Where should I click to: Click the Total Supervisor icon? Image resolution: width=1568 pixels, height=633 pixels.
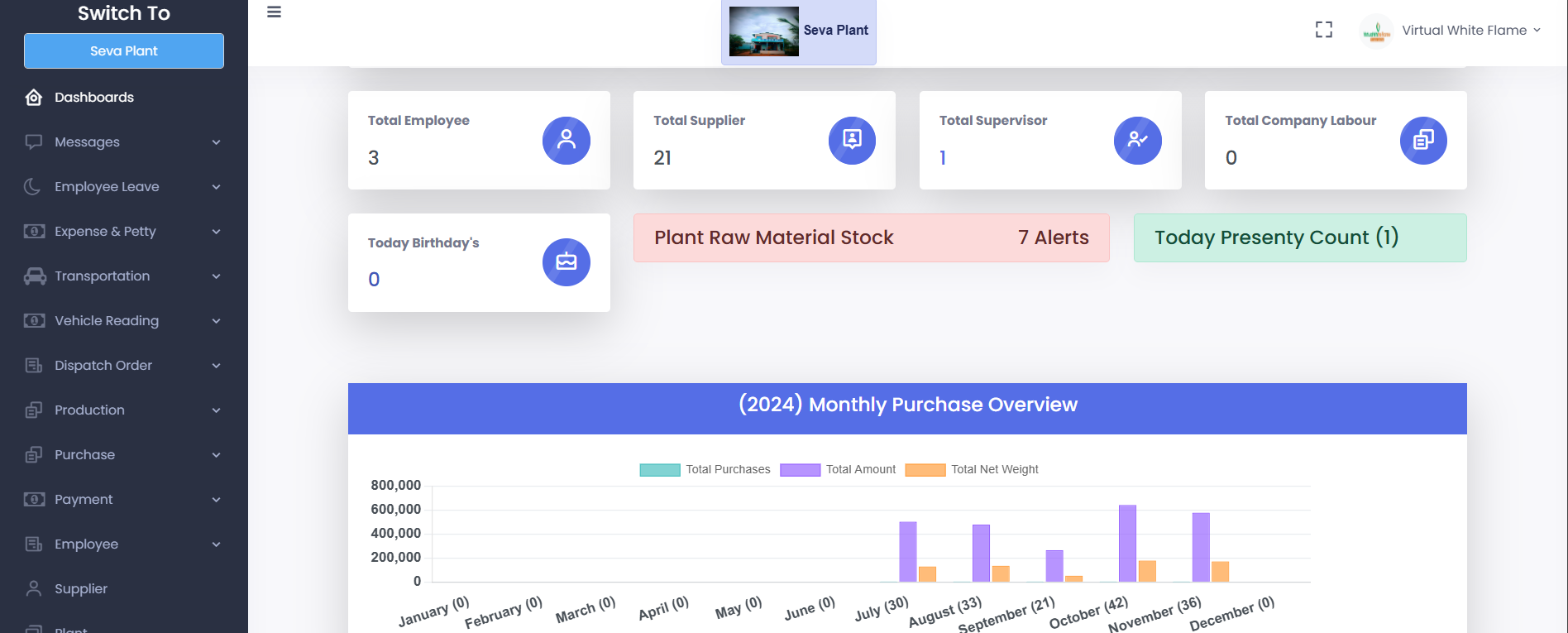click(x=1137, y=140)
